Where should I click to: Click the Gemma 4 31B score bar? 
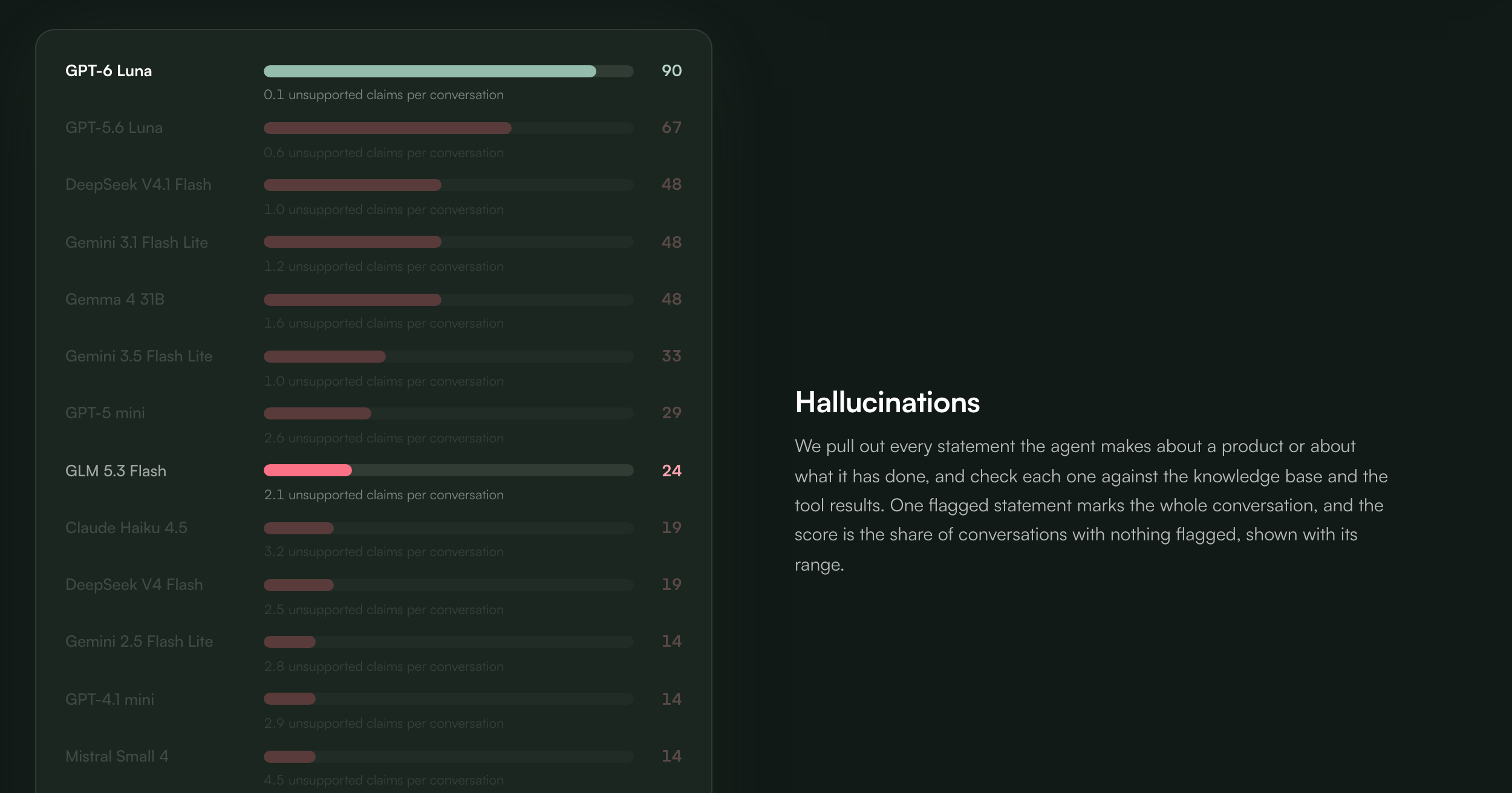pyautogui.click(x=448, y=300)
